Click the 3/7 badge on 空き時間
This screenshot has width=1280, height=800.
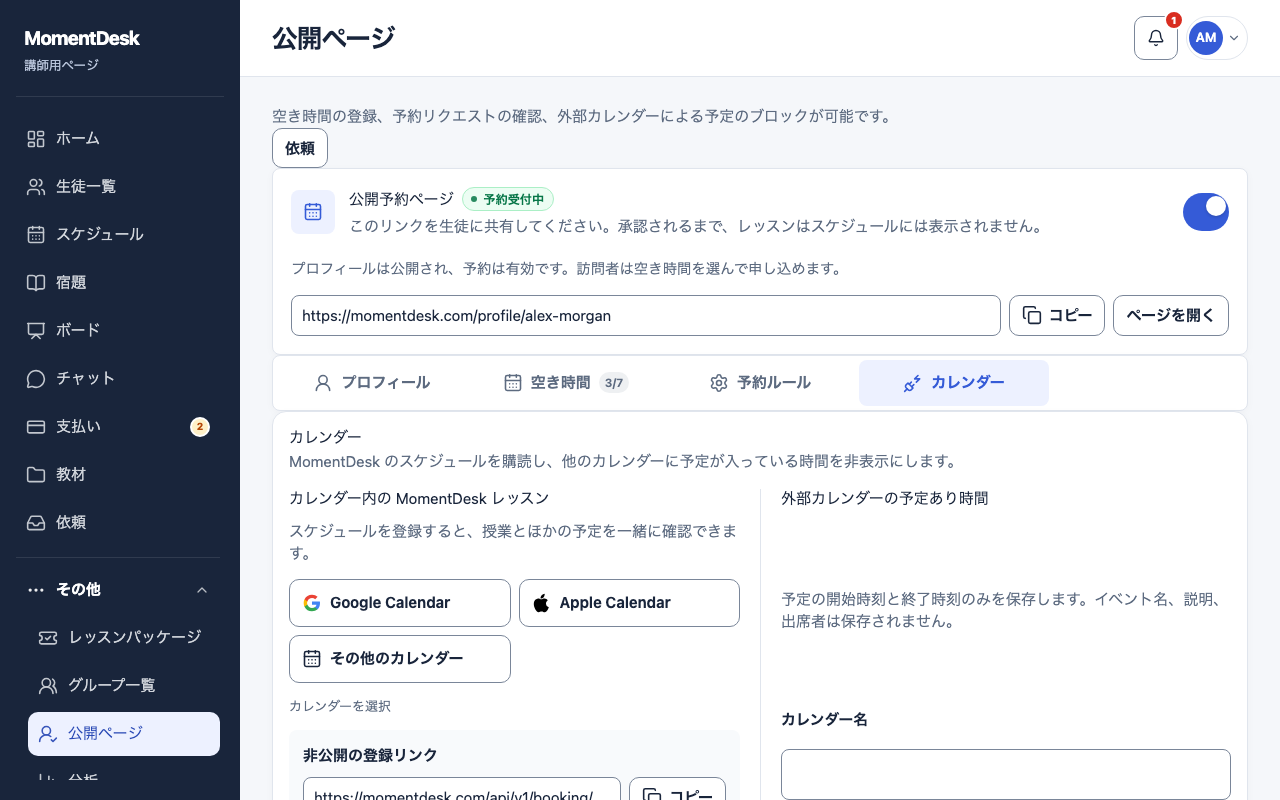pyautogui.click(x=614, y=383)
